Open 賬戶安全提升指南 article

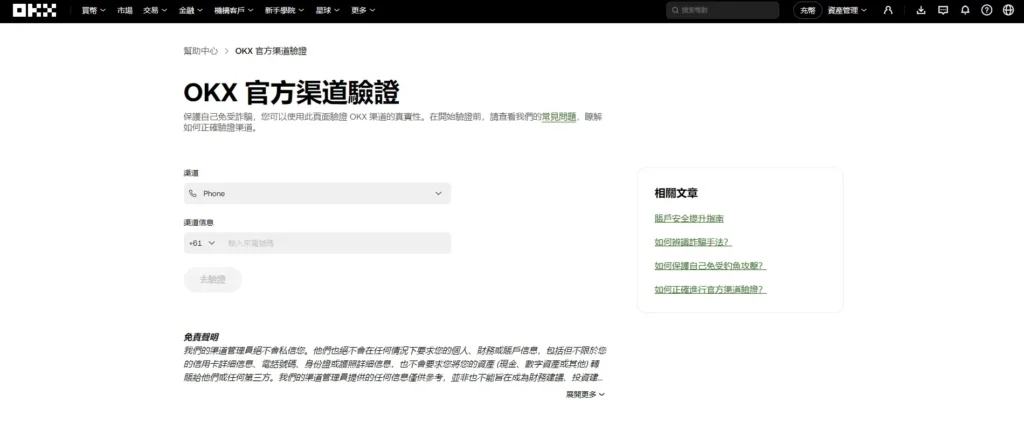pyautogui.click(x=689, y=218)
